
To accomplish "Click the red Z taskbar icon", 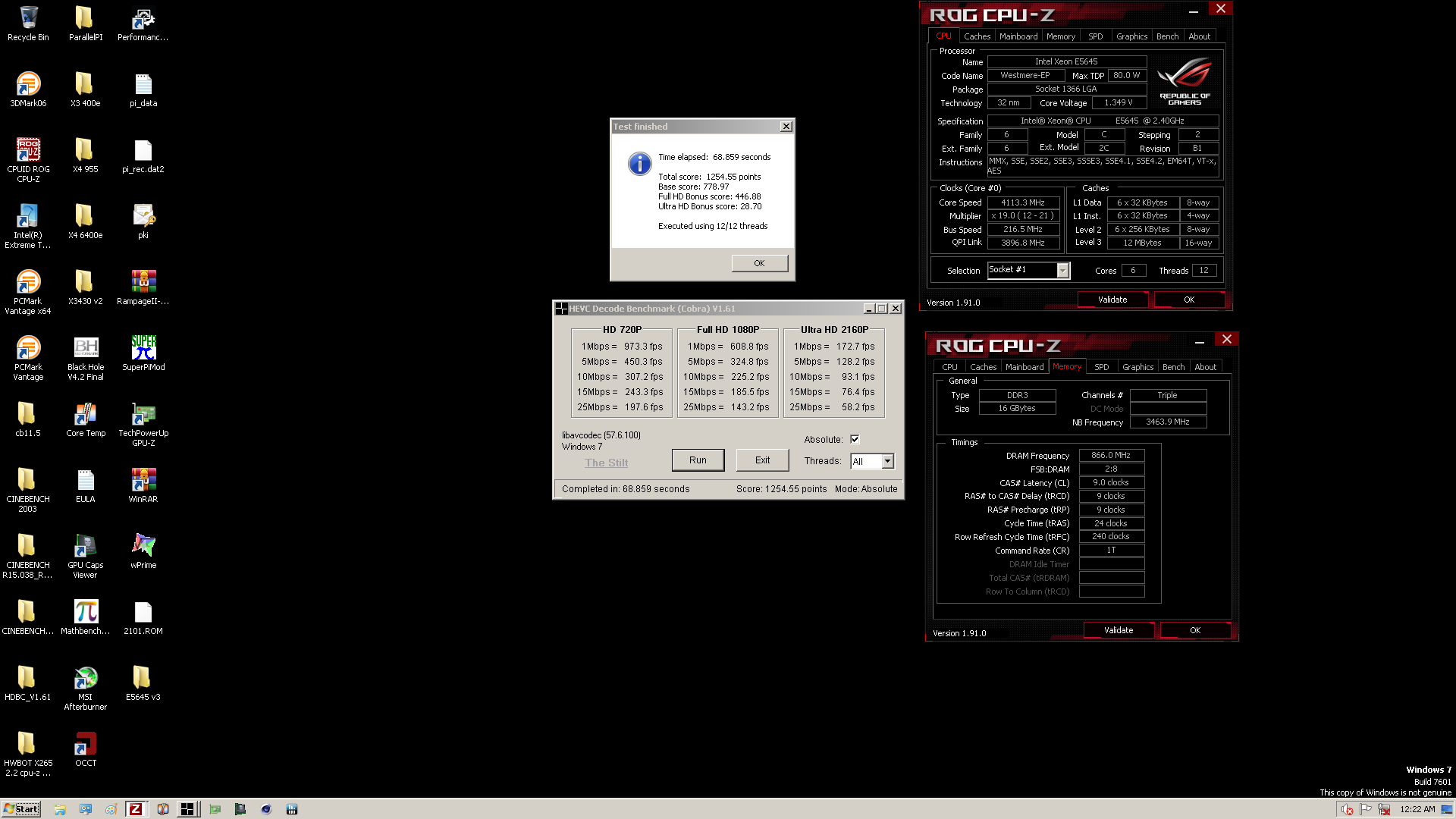I will [136, 809].
